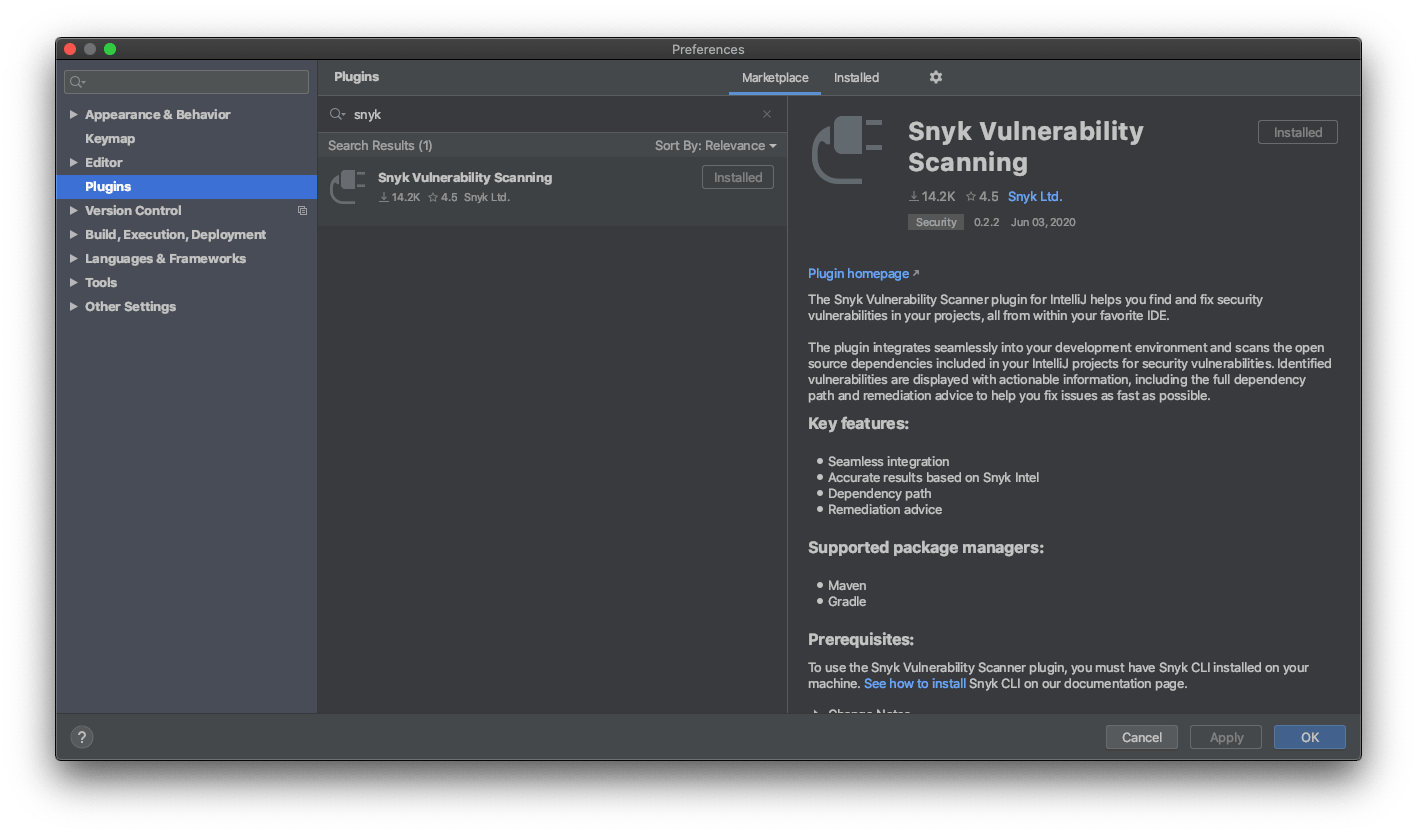The width and height of the screenshot is (1417, 834).
Task: Select Keymap in the settings sidebar
Action: pos(110,139)
